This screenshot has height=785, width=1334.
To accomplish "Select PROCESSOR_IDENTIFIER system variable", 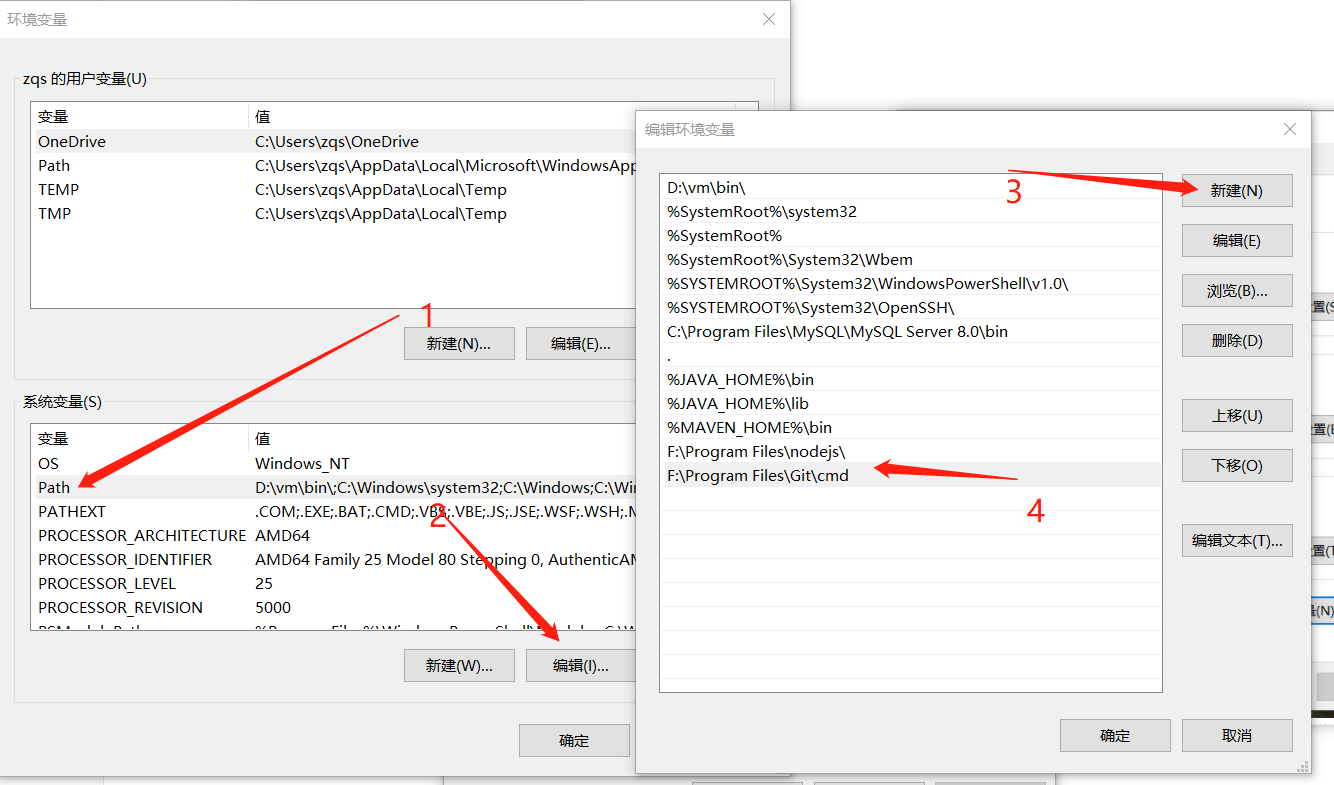I will click(x=125, y=559).
